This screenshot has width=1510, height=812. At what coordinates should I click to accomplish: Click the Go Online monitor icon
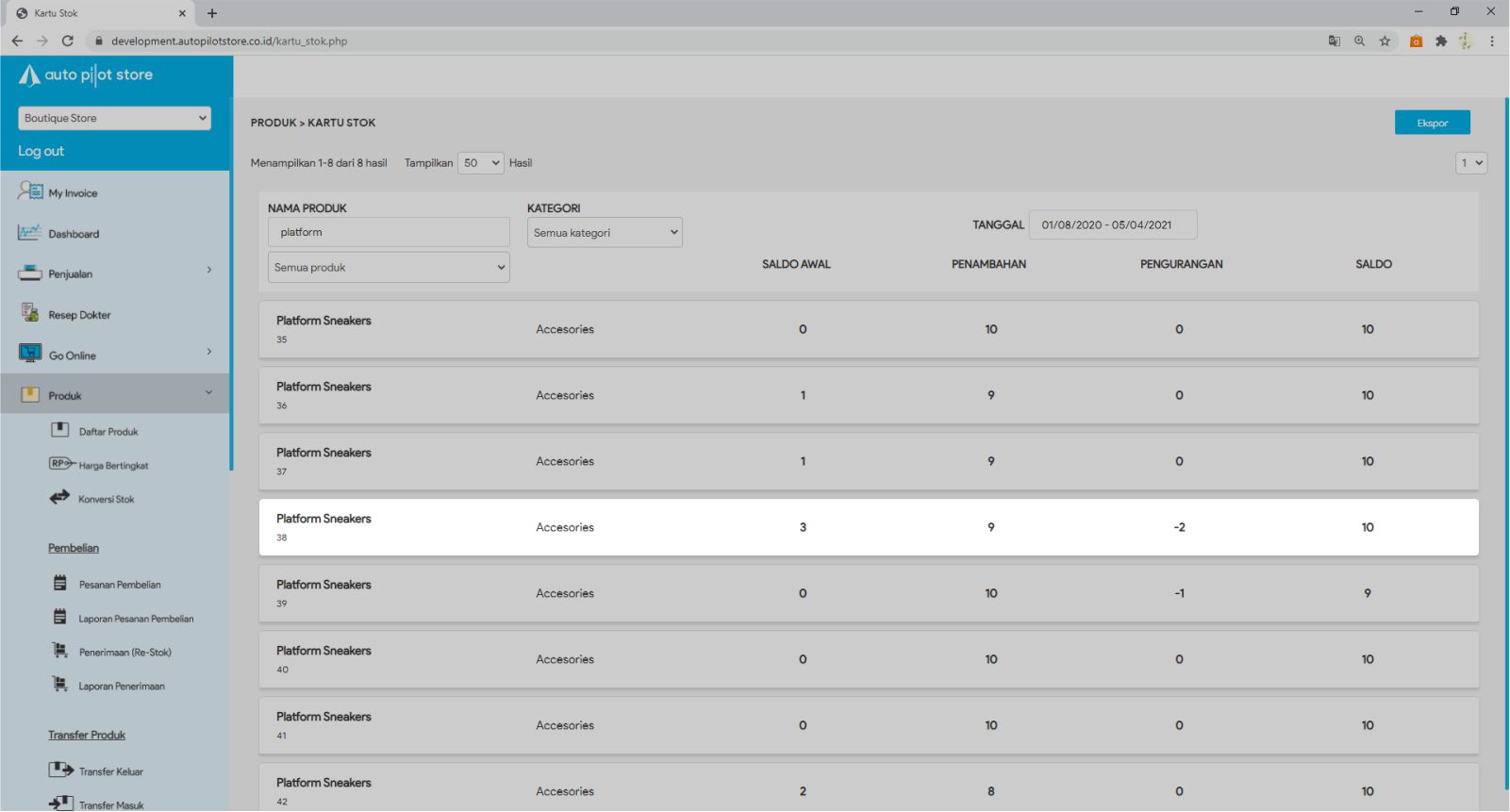[x=30, y=354]
